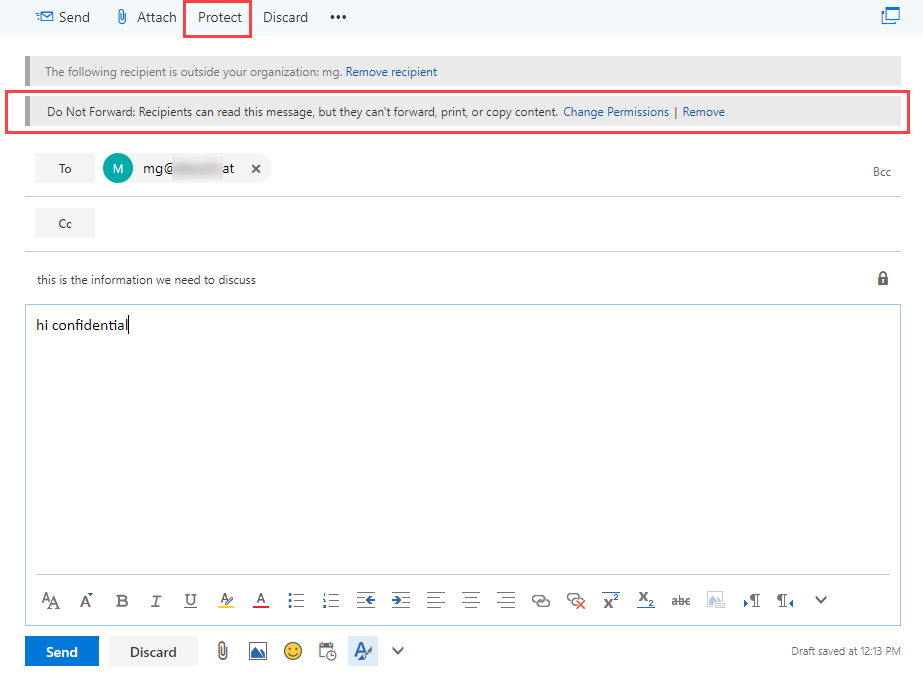Open the scheduling calendar icon
Screen dimensions: 923x687
327,651
